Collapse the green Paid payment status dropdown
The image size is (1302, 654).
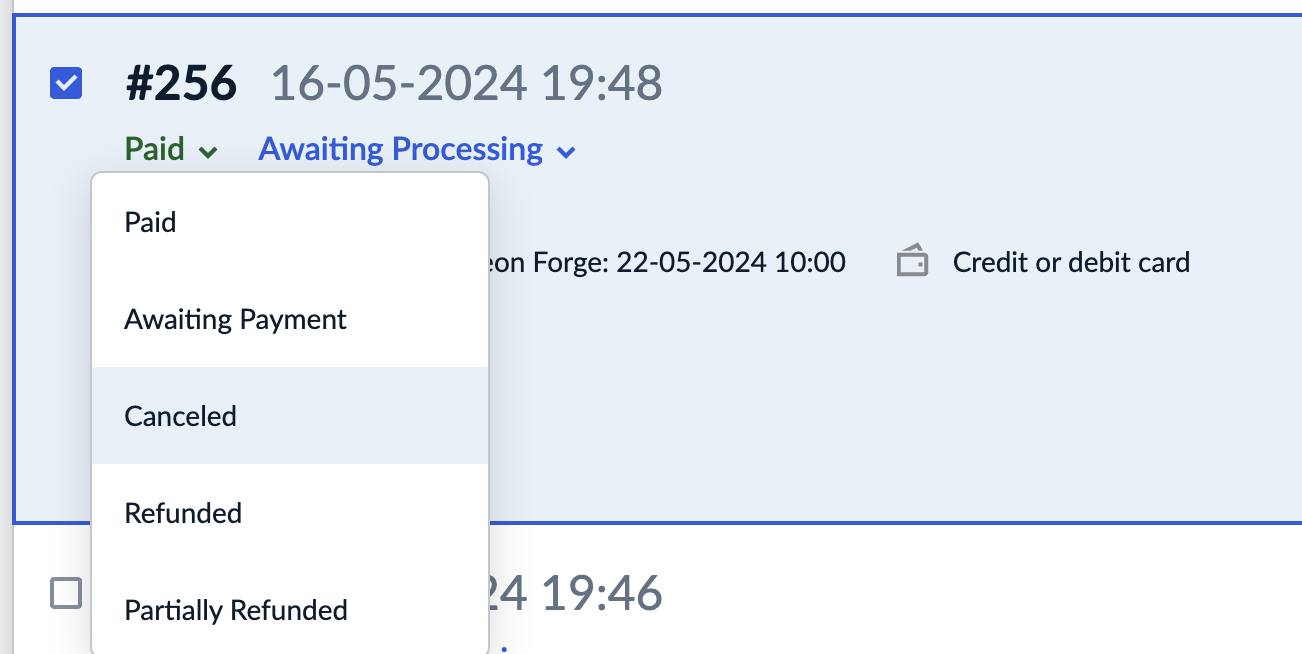pyautogui.click(x=155, y=150)
